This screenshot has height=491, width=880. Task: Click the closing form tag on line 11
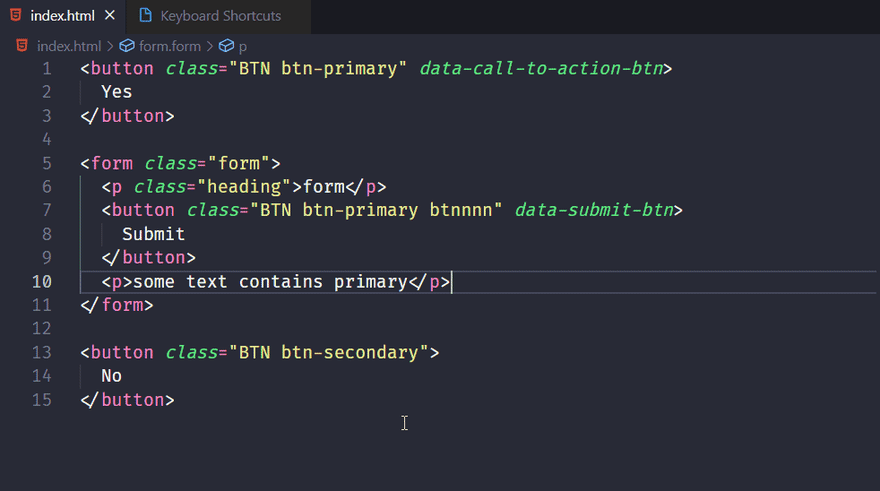coord(117,305)
